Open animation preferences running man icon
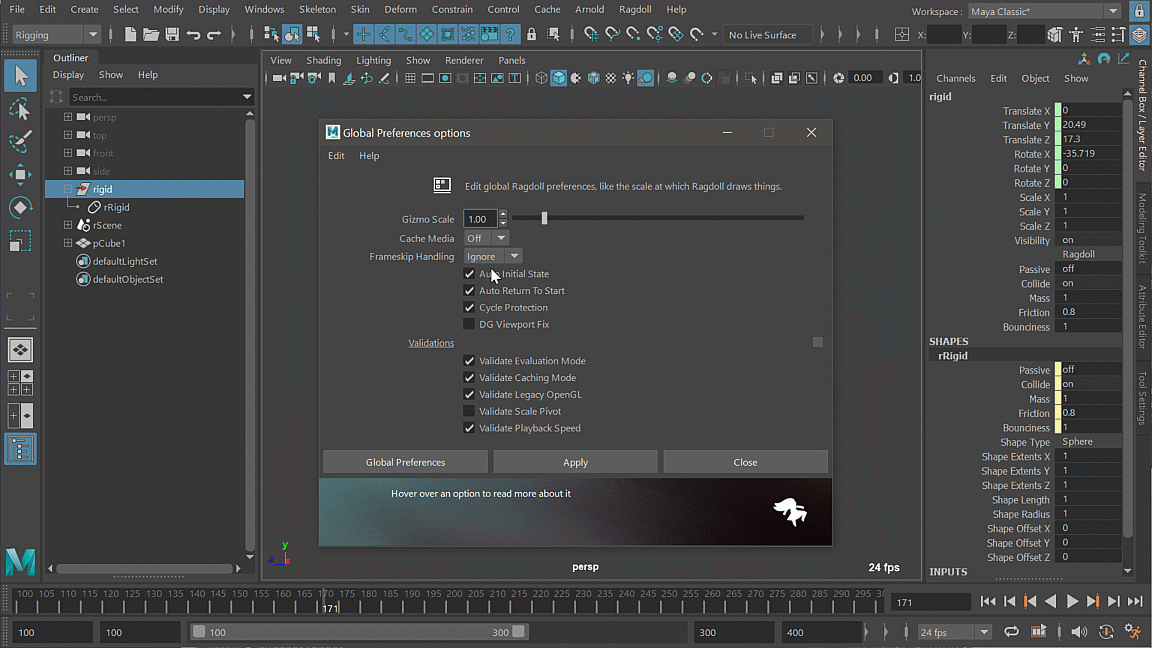 coord(1132,632)
